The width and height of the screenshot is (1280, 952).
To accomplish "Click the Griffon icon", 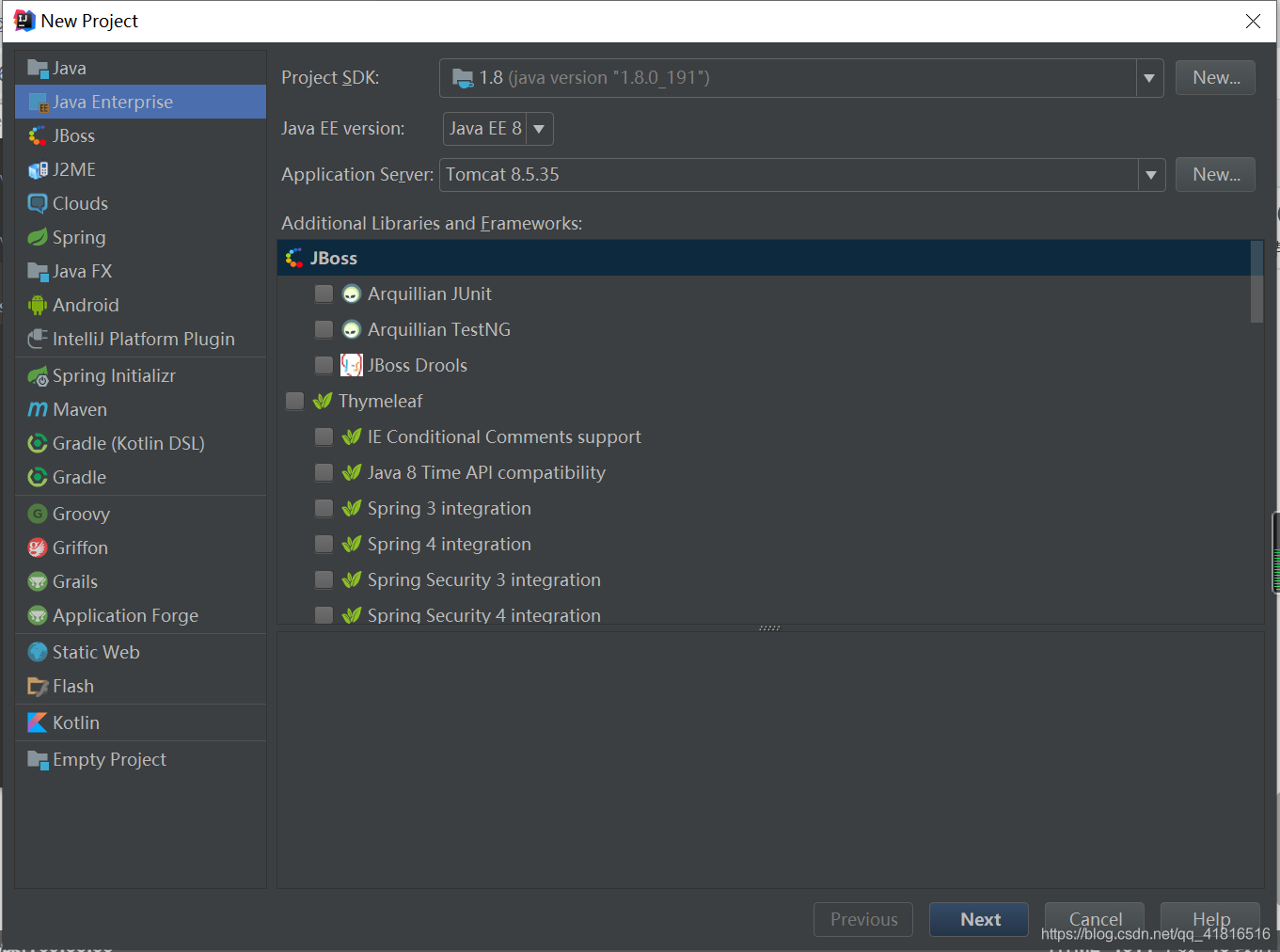I will pos(38,547).
